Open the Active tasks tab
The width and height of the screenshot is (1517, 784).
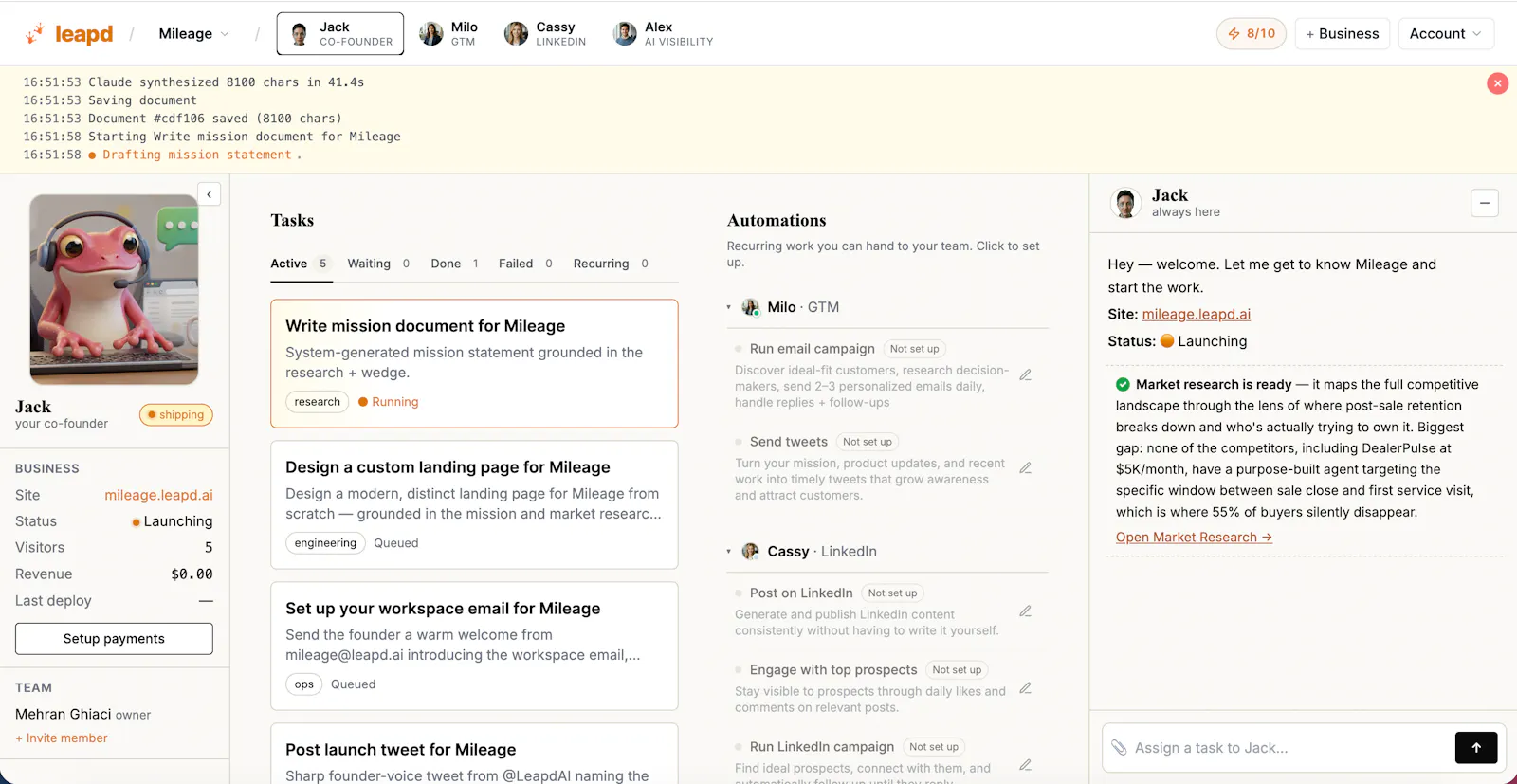click(x=300, y=264)
